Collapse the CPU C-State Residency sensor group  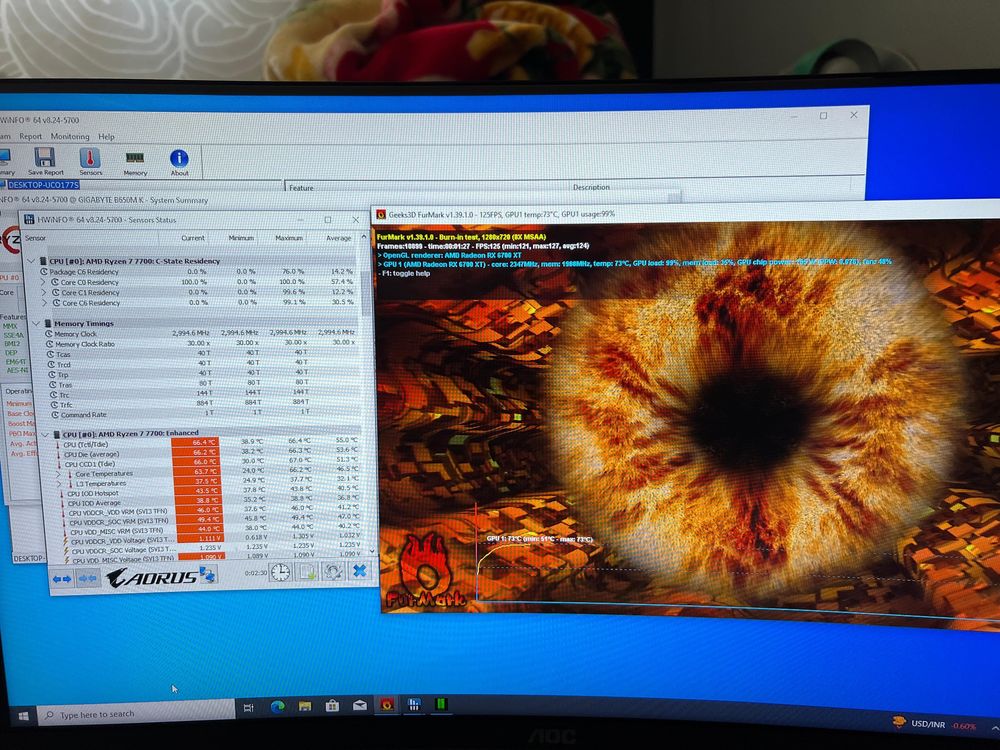(x=31, y=261)
